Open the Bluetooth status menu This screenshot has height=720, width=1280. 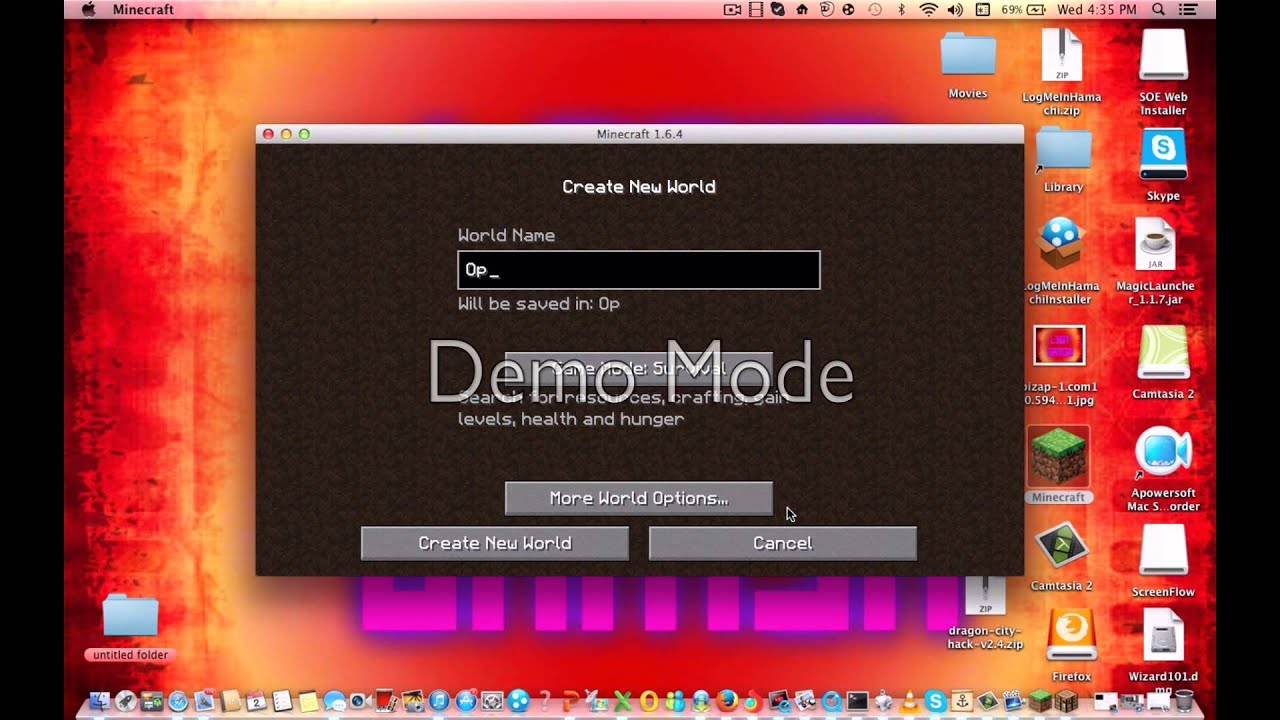point(901,9)
